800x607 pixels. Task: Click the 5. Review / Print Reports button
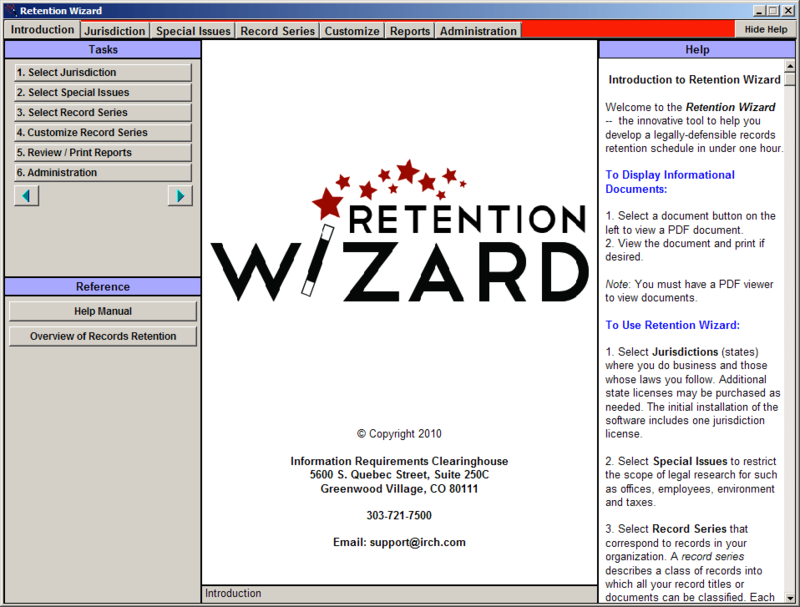pyautogui.click(x=102, y=153)
